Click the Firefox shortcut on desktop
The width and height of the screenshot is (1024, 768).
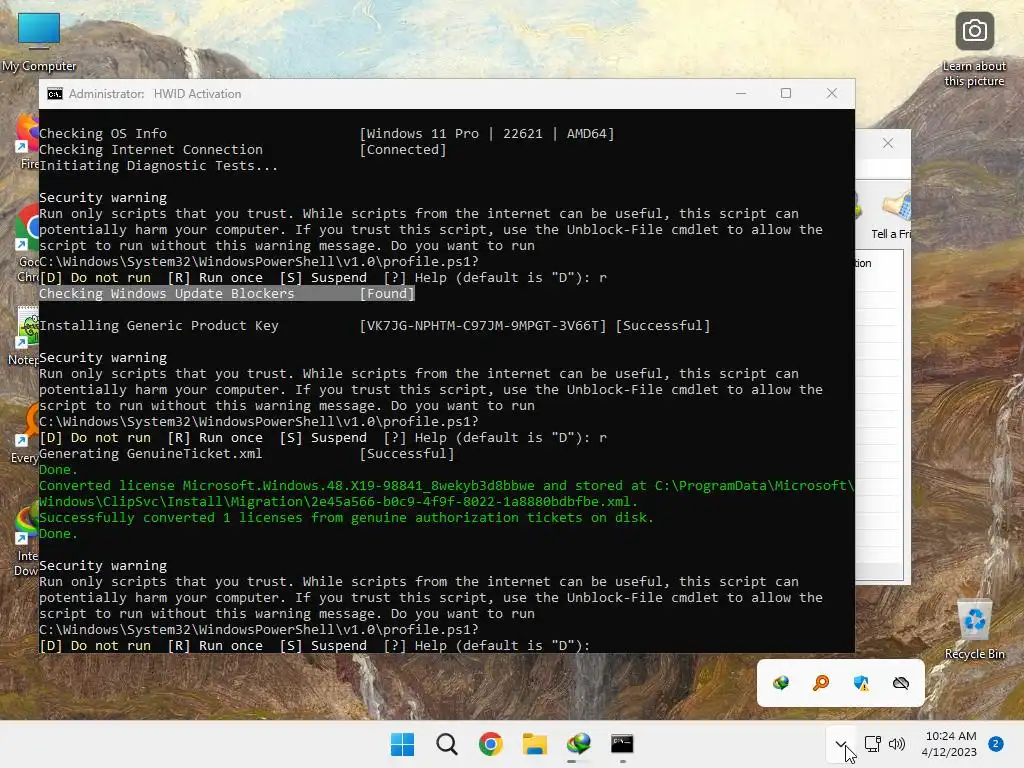(x=27, y=140)
